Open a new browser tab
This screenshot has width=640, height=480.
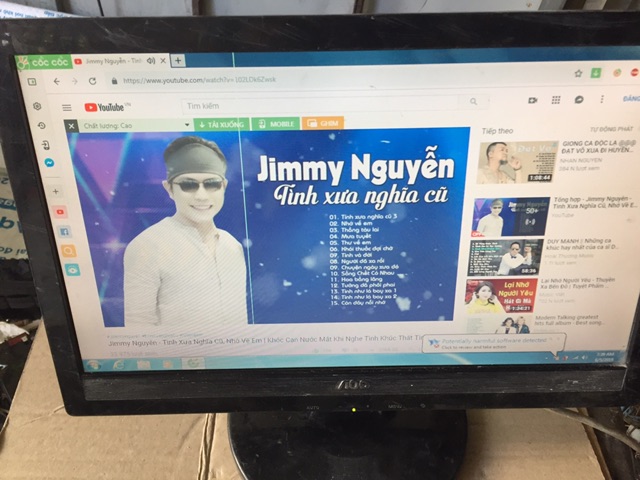point(178,61)
